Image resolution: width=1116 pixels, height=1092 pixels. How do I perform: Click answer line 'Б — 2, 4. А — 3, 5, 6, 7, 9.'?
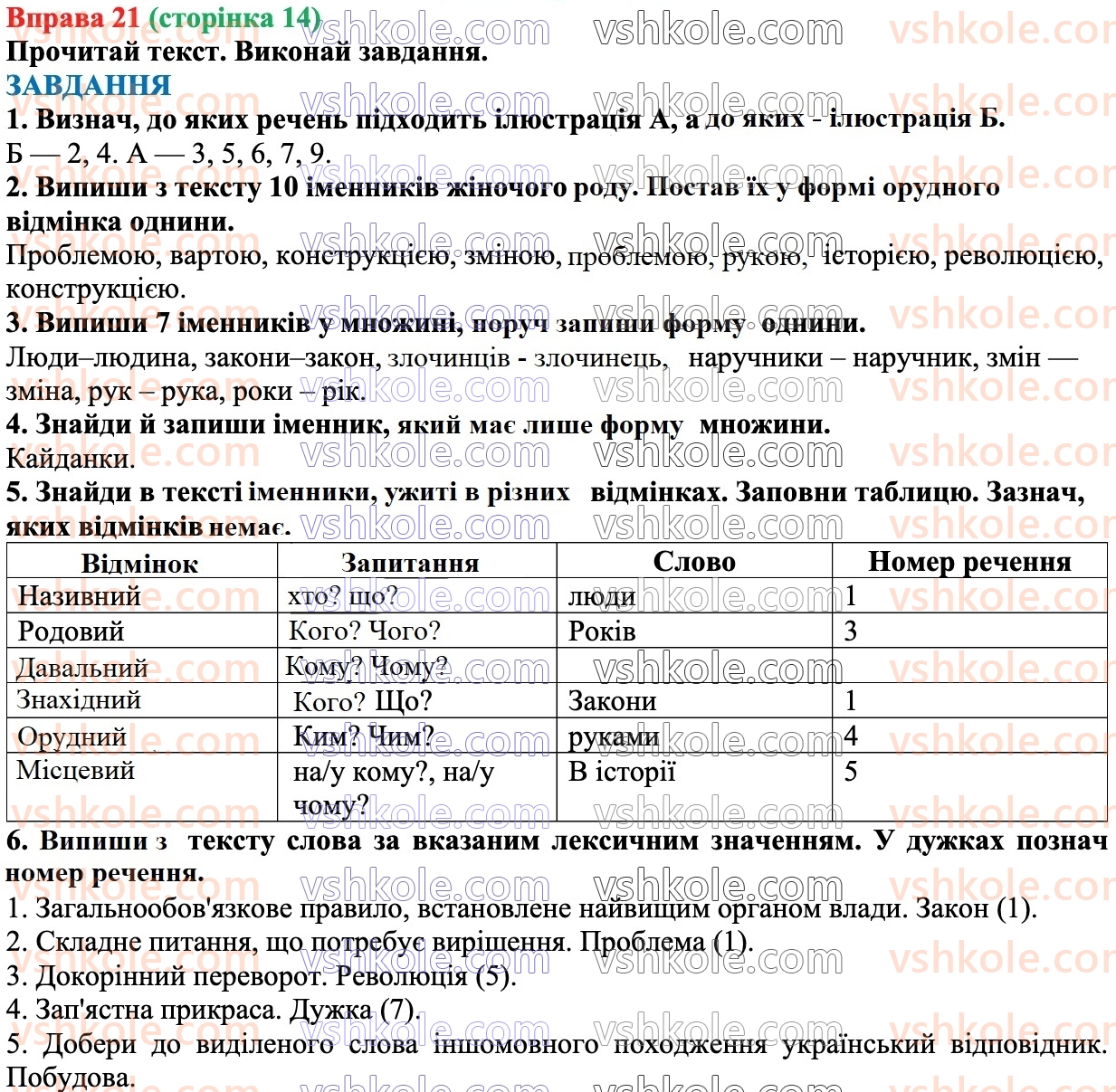click(x=168, y=153)
